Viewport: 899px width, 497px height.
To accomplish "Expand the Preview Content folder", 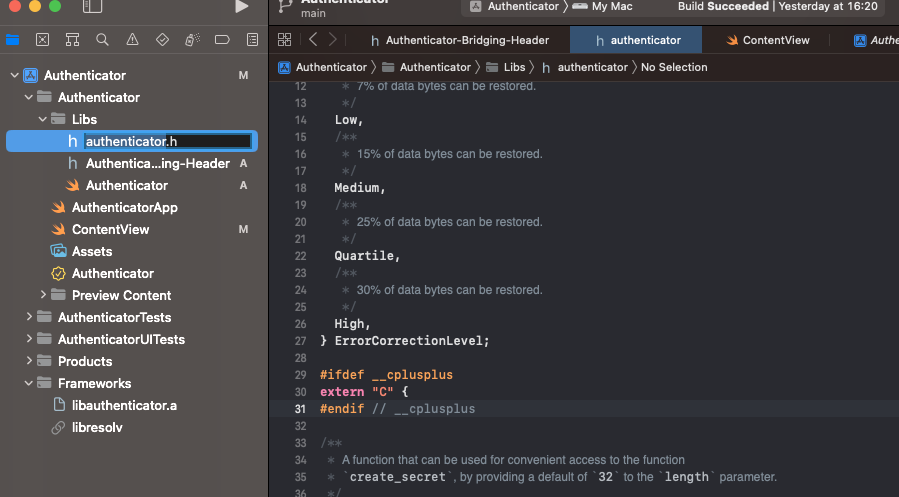I will point(43,295).
